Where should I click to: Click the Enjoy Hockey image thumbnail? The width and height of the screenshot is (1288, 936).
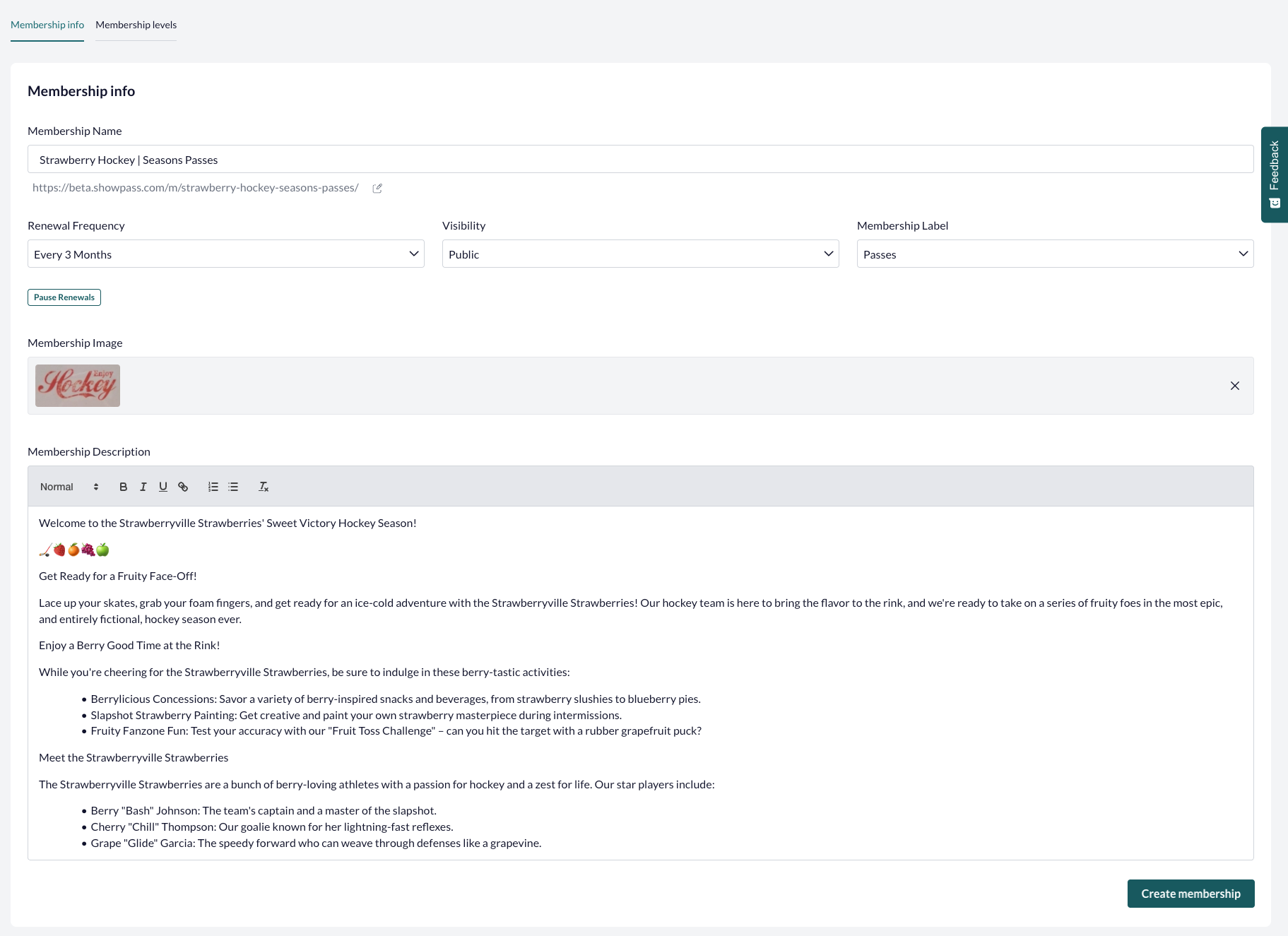coord(77,385)
